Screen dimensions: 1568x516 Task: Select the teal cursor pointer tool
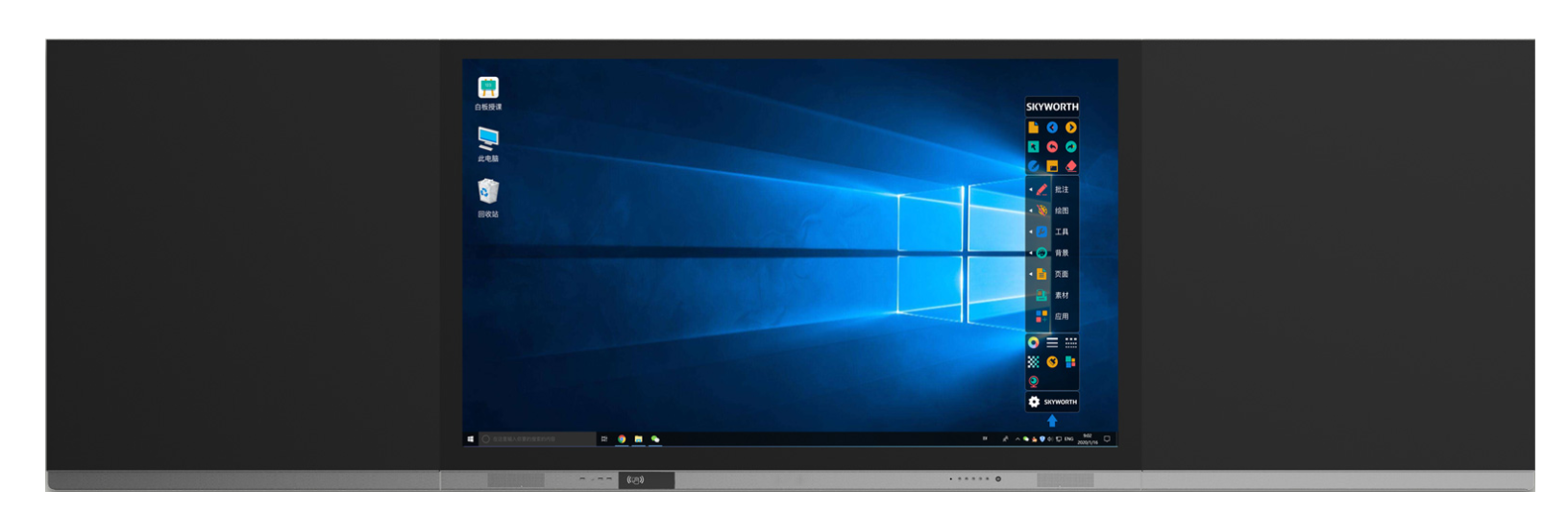pos(1033,147)
